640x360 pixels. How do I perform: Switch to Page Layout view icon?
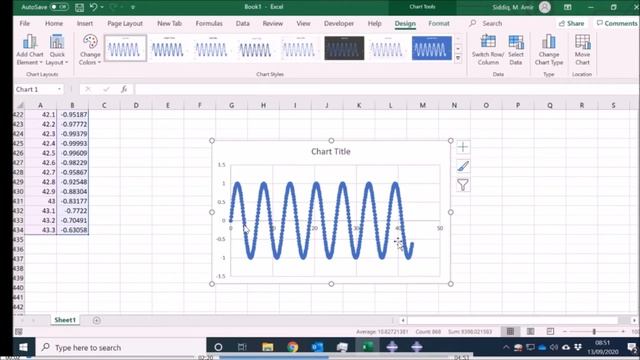(530, 331)
